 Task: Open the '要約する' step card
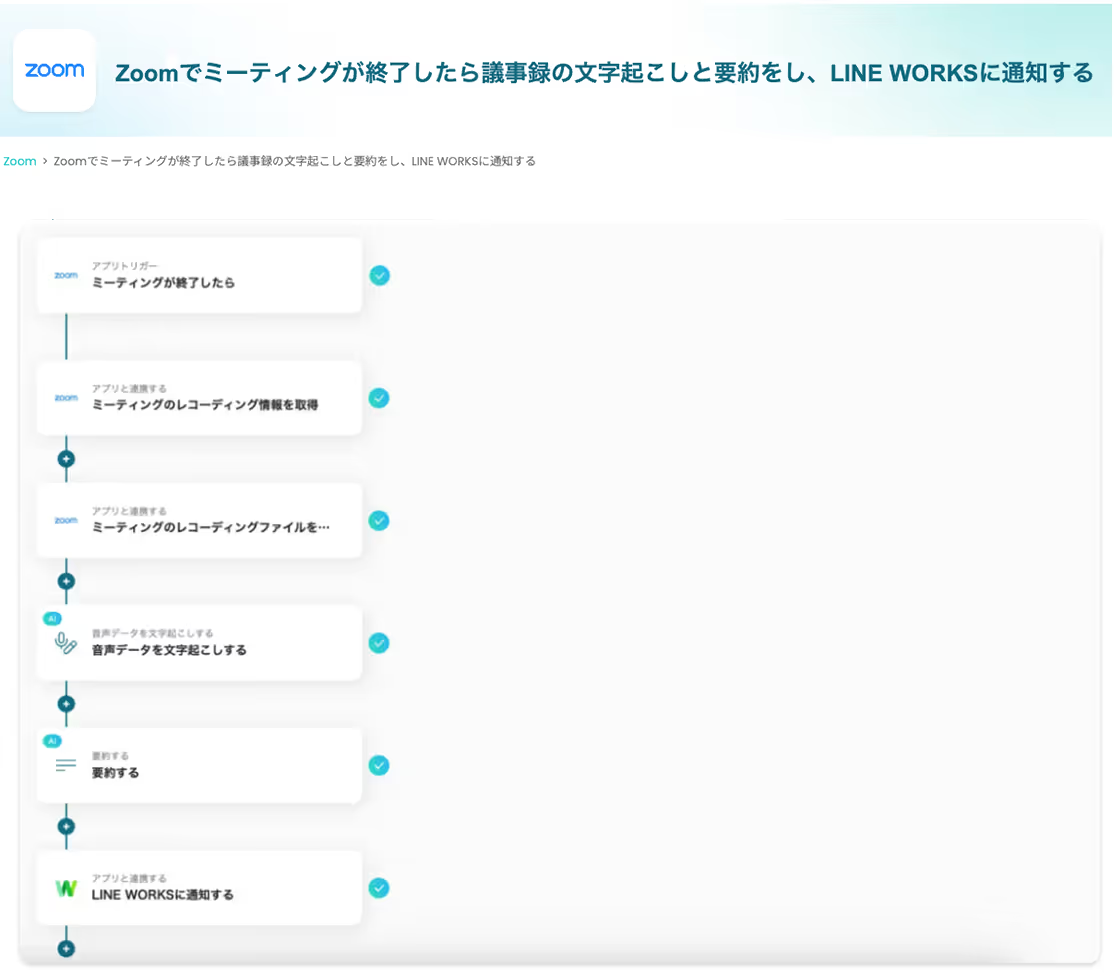tap(199, 766)
